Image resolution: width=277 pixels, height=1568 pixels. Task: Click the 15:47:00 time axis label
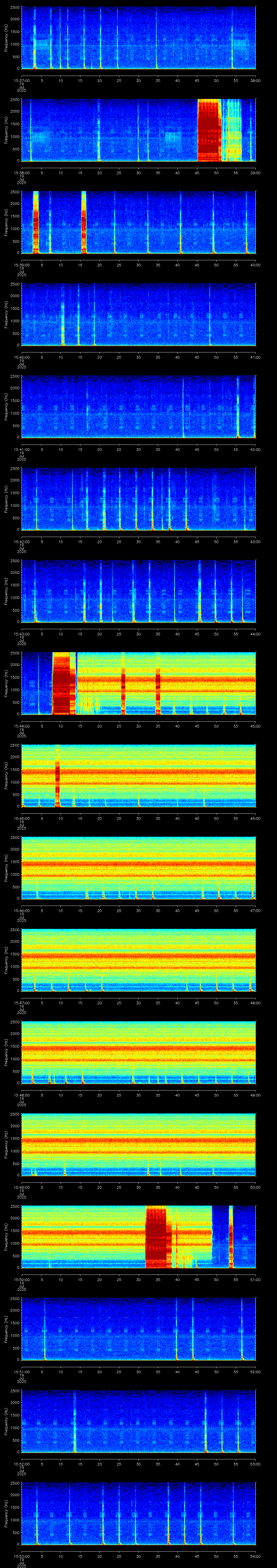click(21, 1003)
